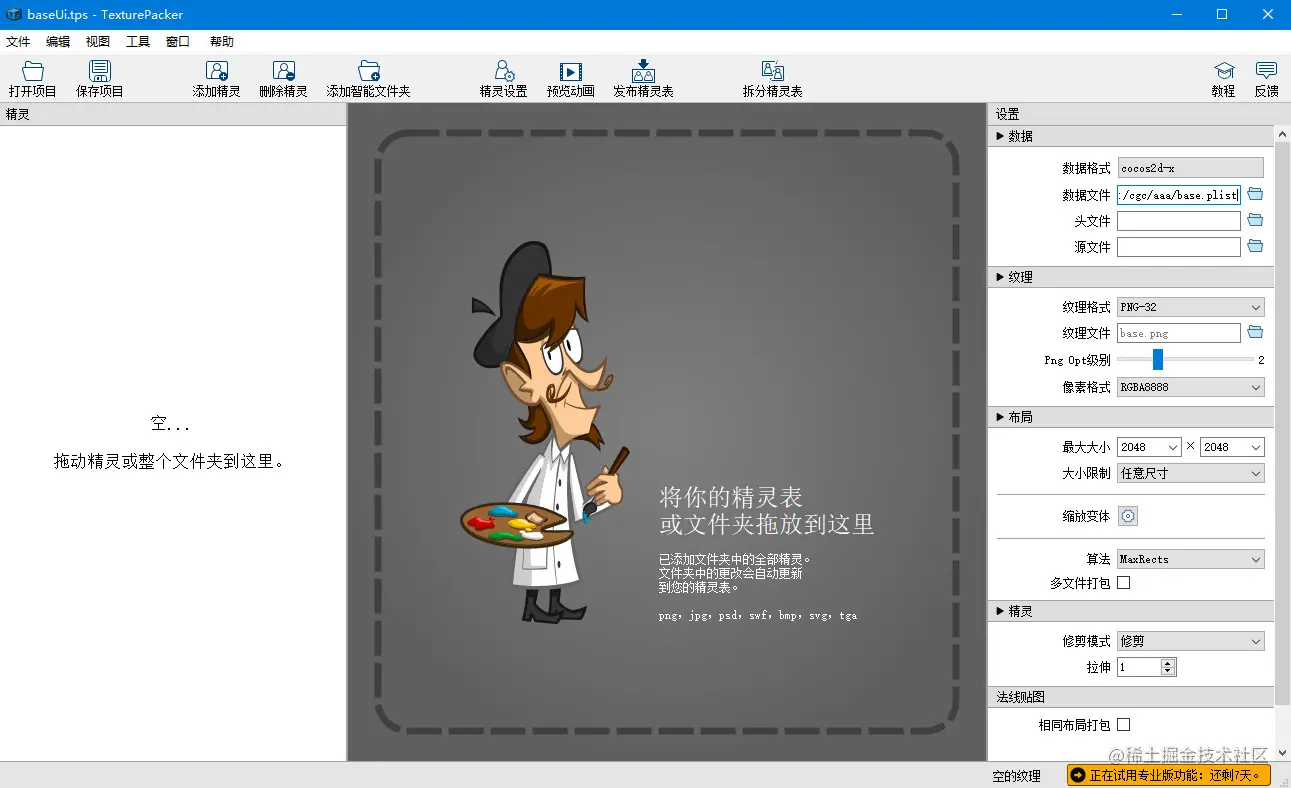The width and height of the screenshot is (1291, 788).
Task: Collapse the 精灵 section in settings panel
Action: tap(1001, 611)
